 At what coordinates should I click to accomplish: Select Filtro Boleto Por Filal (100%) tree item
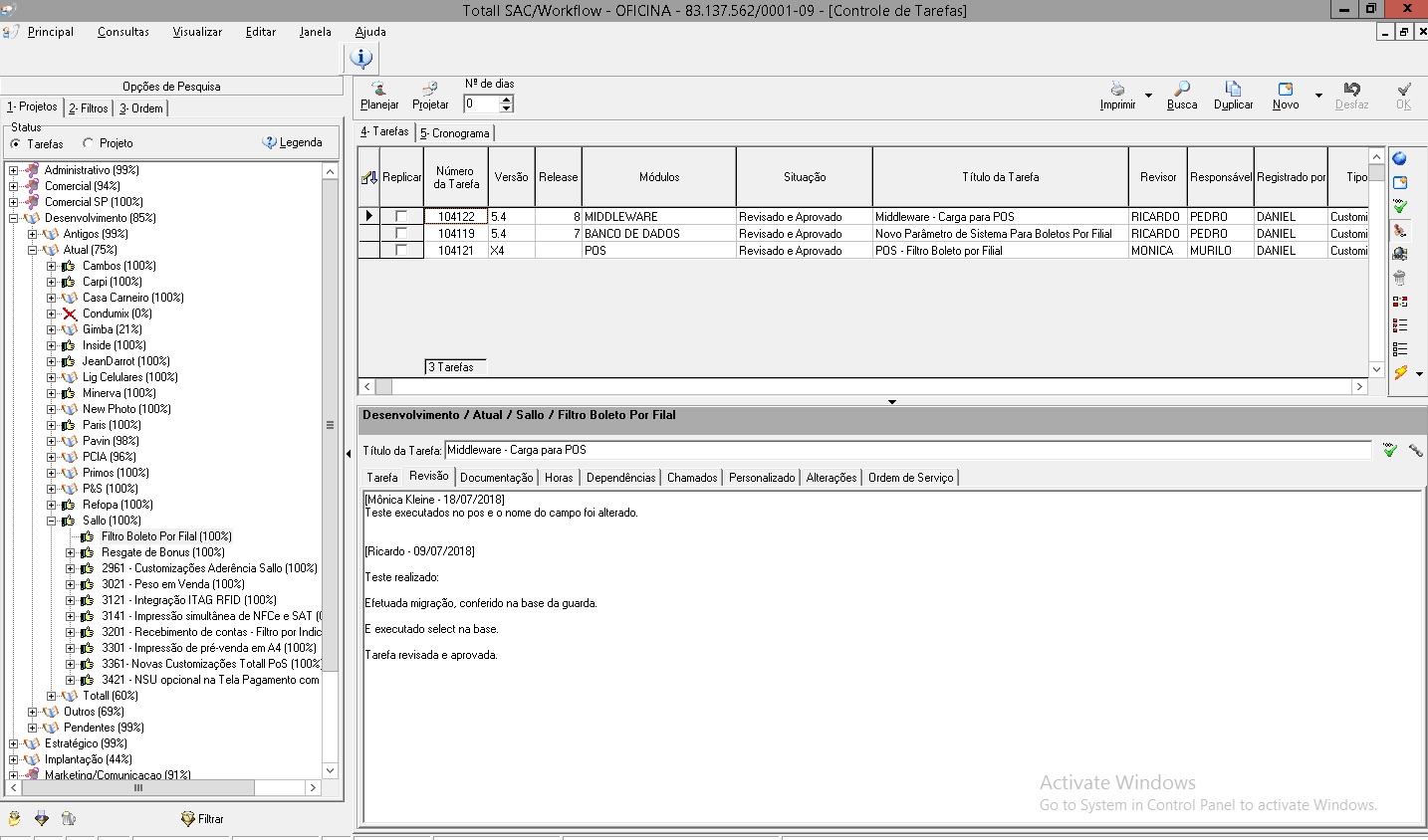(166, 536)
